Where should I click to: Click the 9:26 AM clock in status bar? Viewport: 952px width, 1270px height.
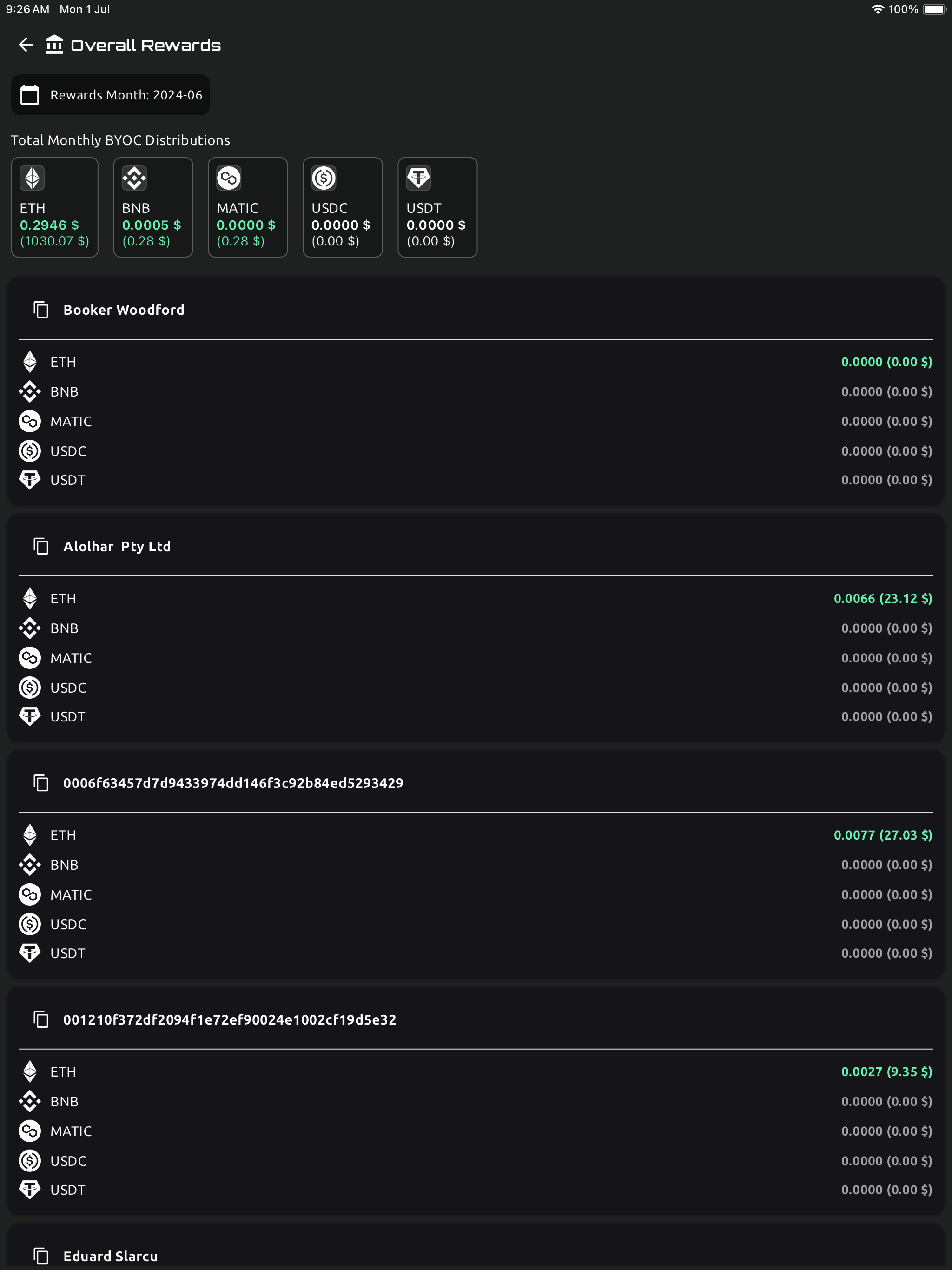[27, 9]
